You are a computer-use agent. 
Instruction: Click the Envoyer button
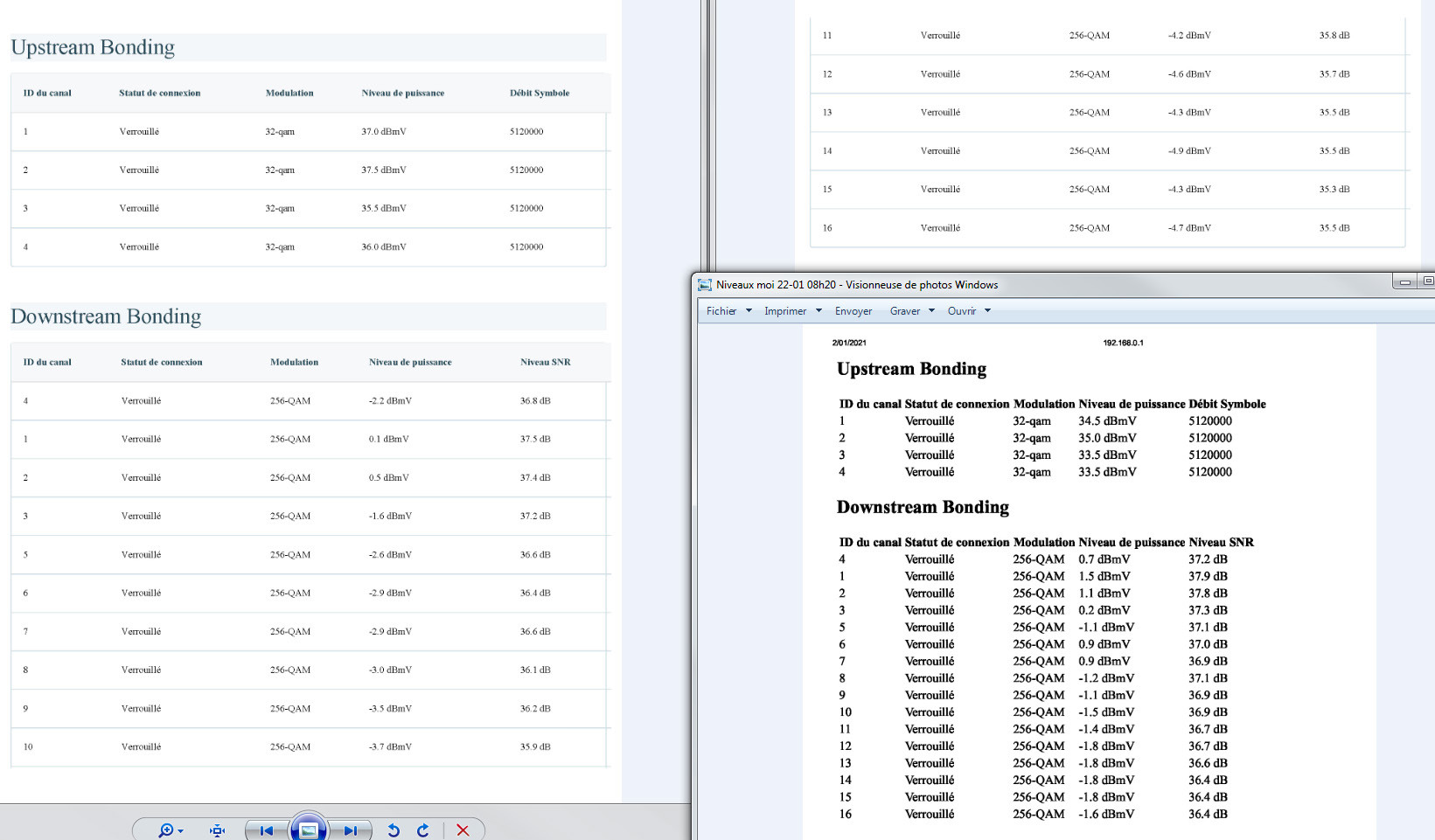tap(853, 311)
